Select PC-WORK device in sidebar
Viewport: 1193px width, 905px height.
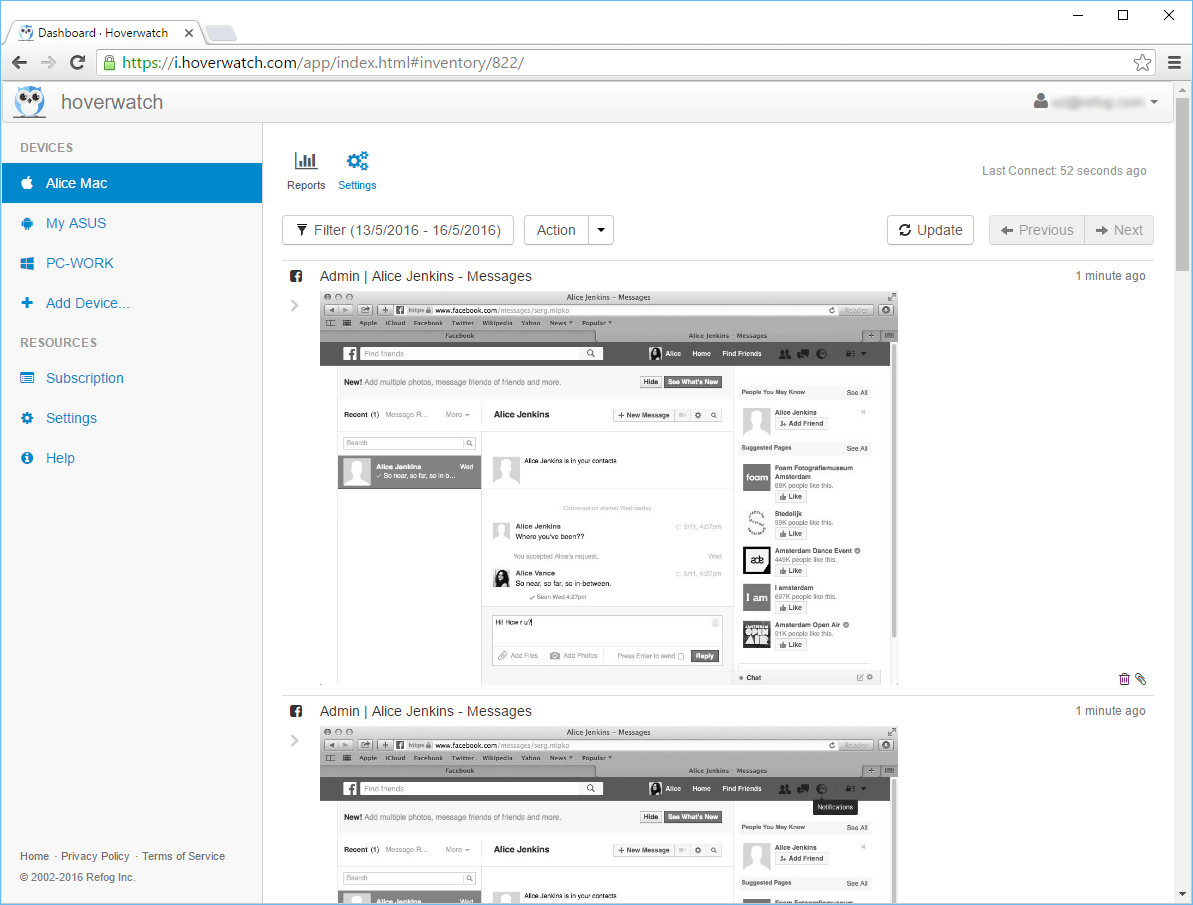(80, 263)
